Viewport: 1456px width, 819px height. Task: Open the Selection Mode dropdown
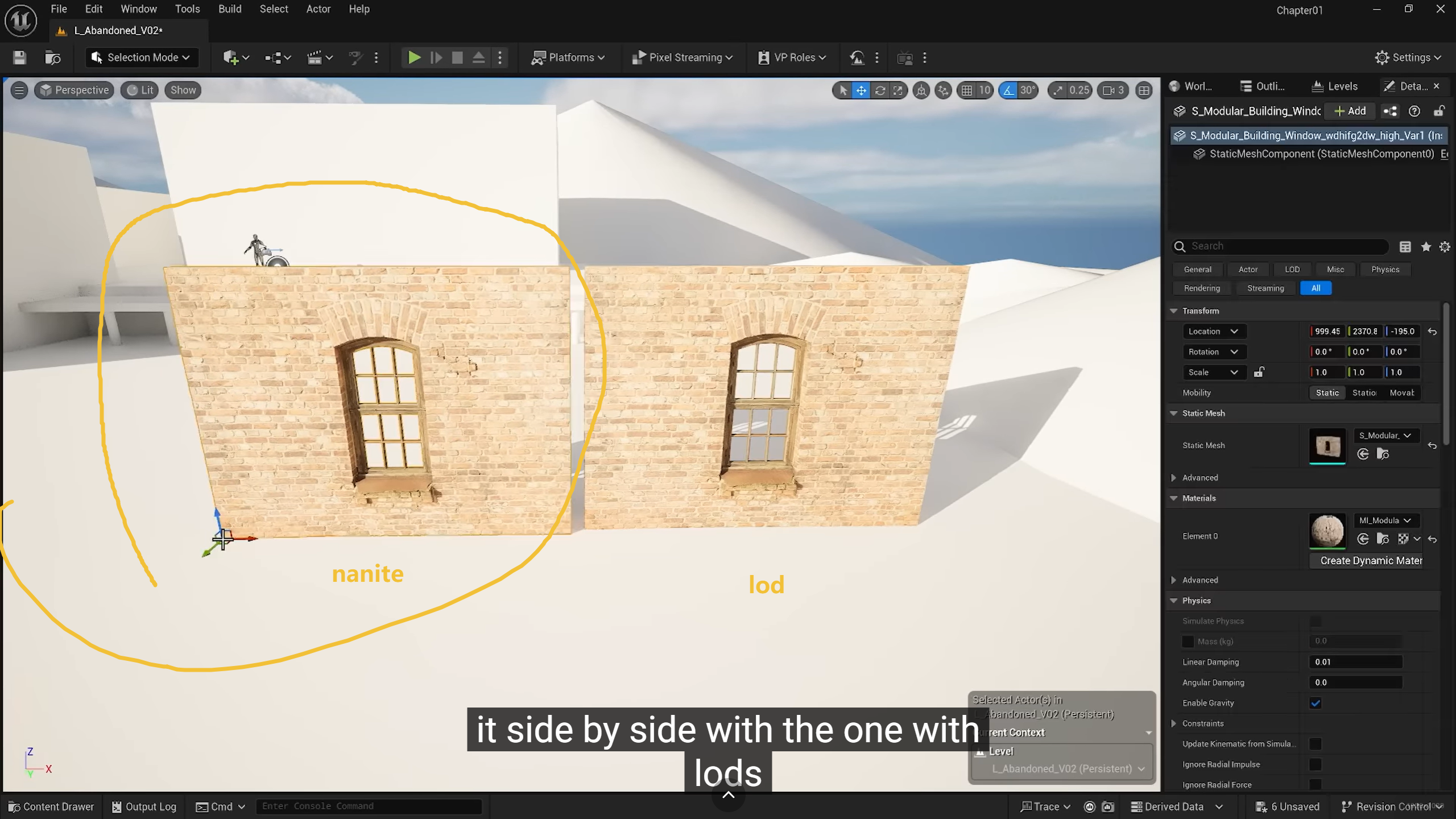click(142, 57)
